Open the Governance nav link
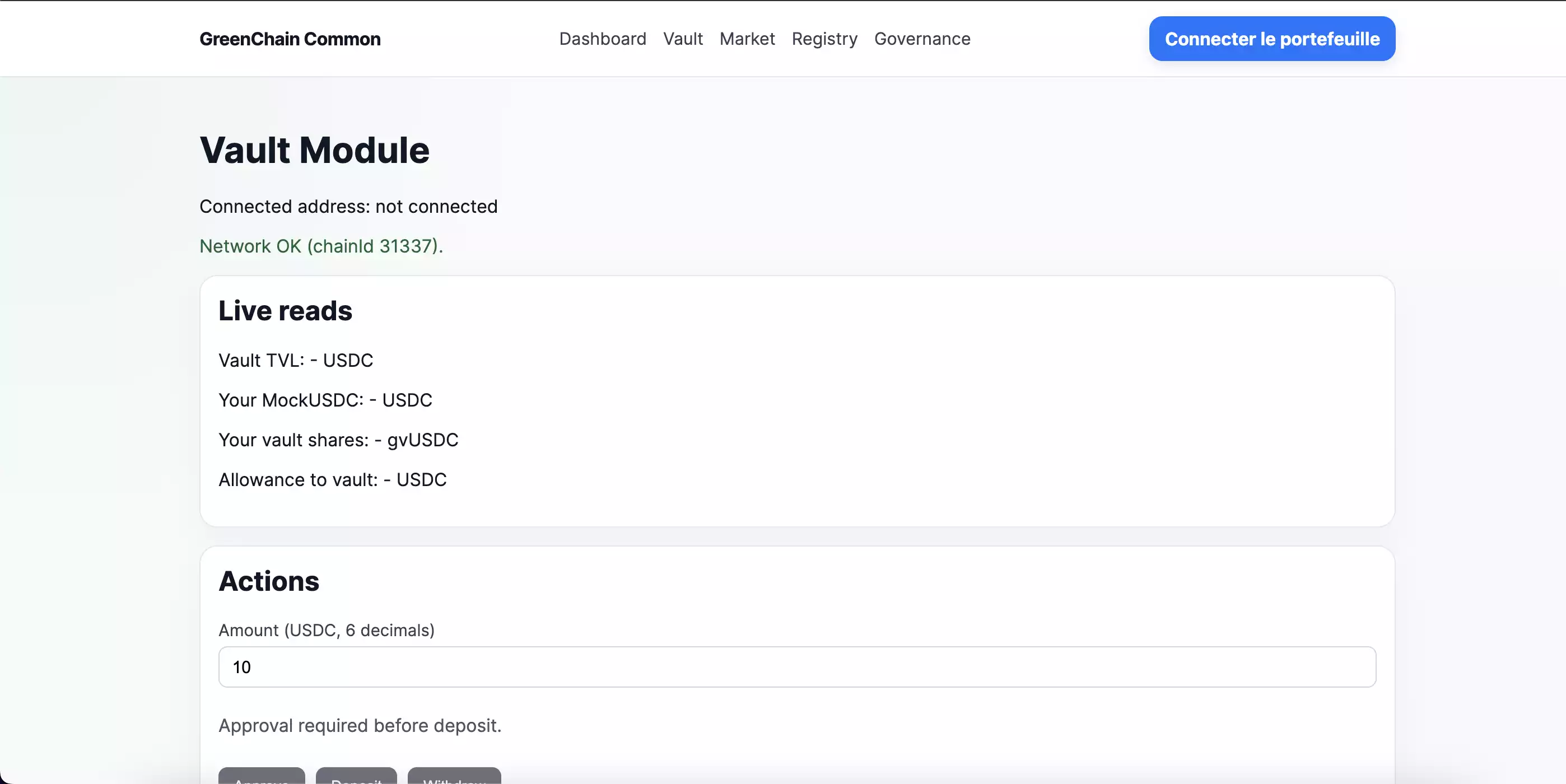 click(922, 39)
